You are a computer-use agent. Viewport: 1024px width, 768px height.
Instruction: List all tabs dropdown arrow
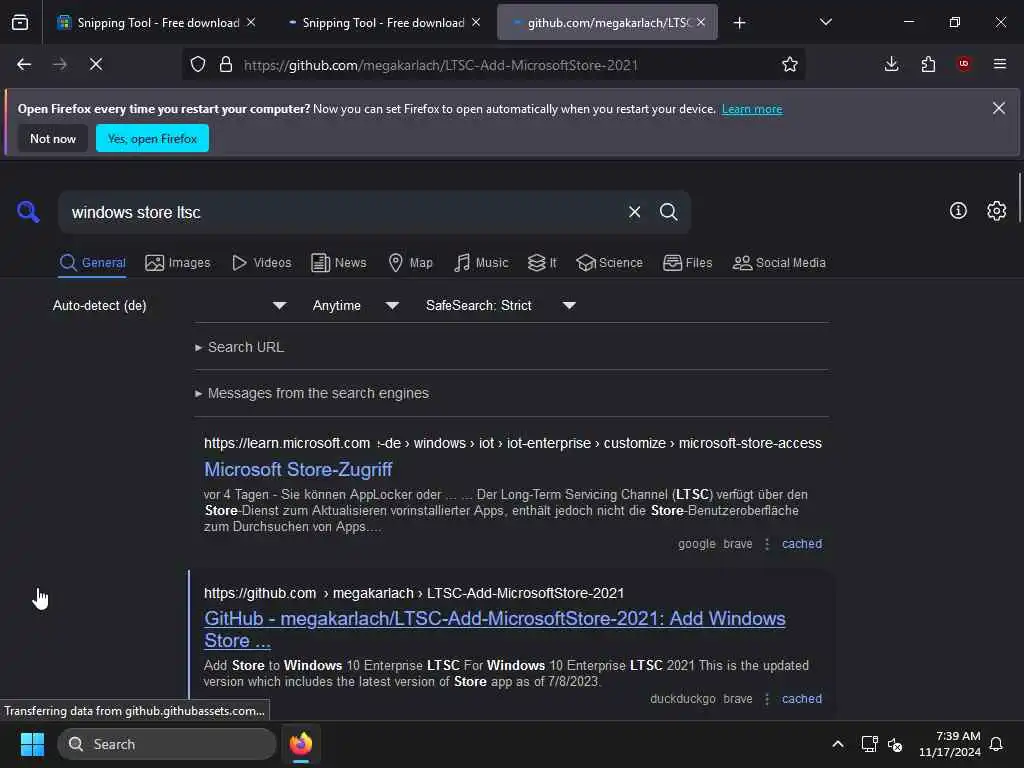(x=825, y=22)
